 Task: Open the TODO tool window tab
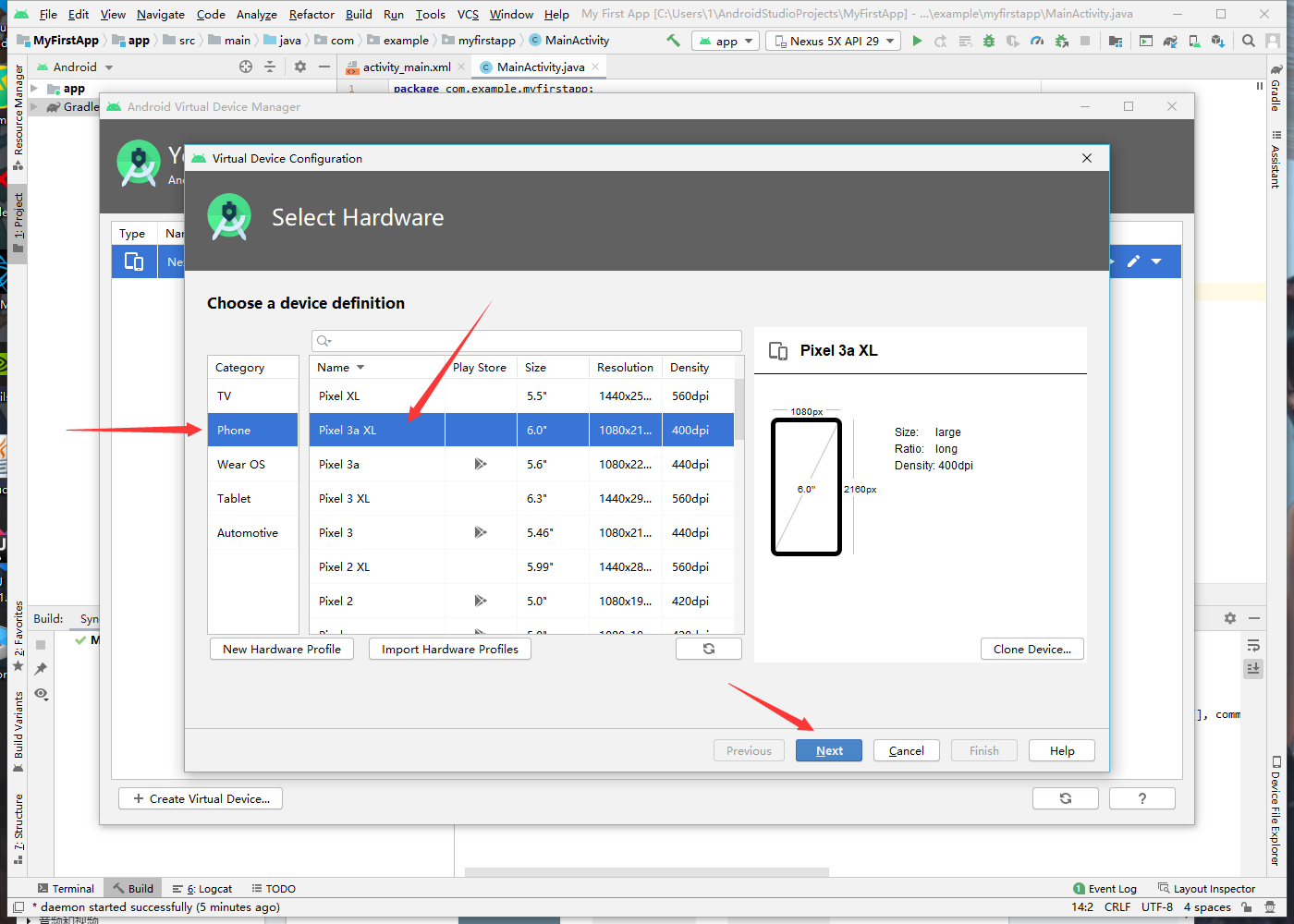point(274,888)
